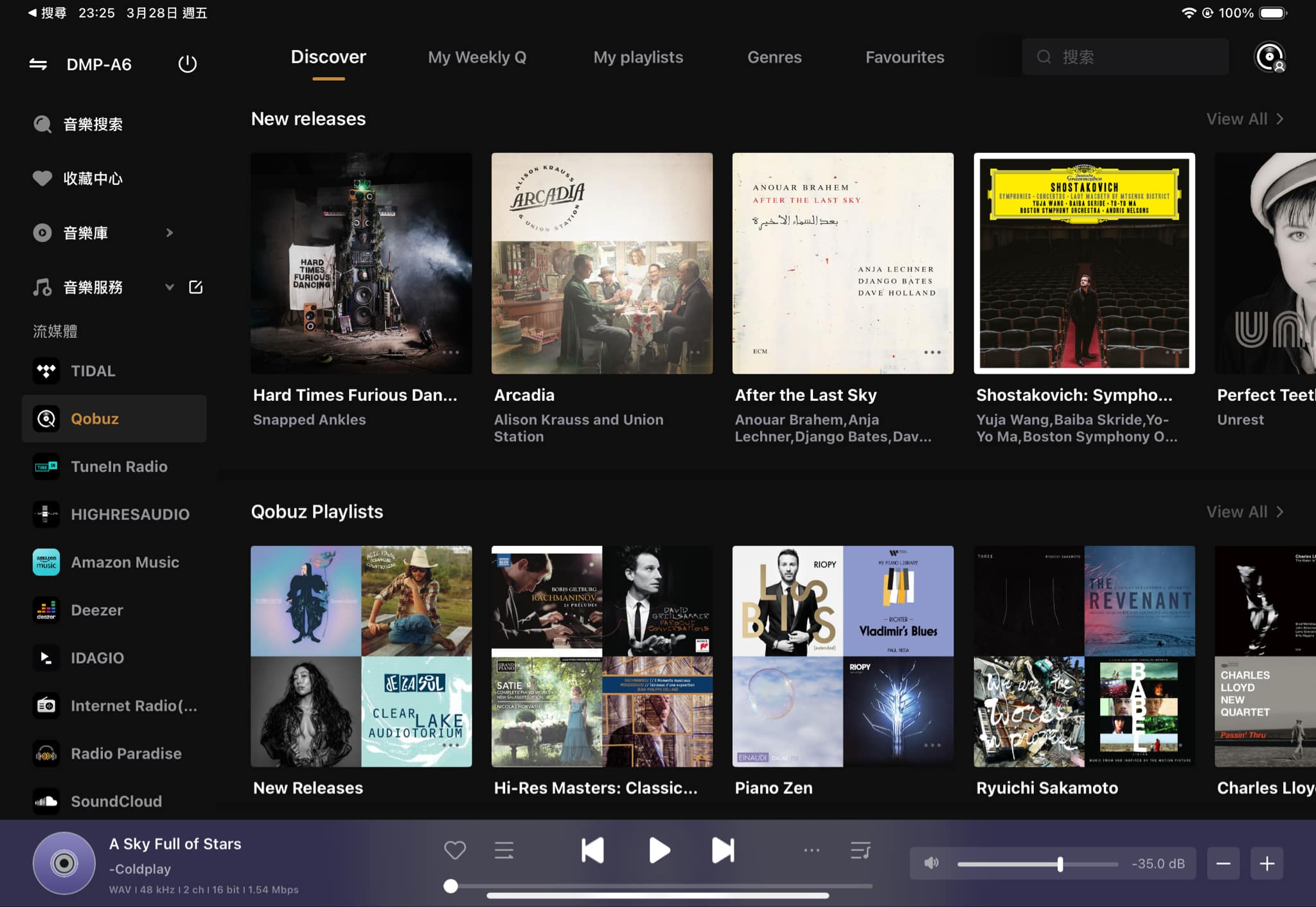The height and width of the screenshot is (907, 1316).
Task: Open Hi-Res Masters Classical playlist
Action: tap(602, 656)
